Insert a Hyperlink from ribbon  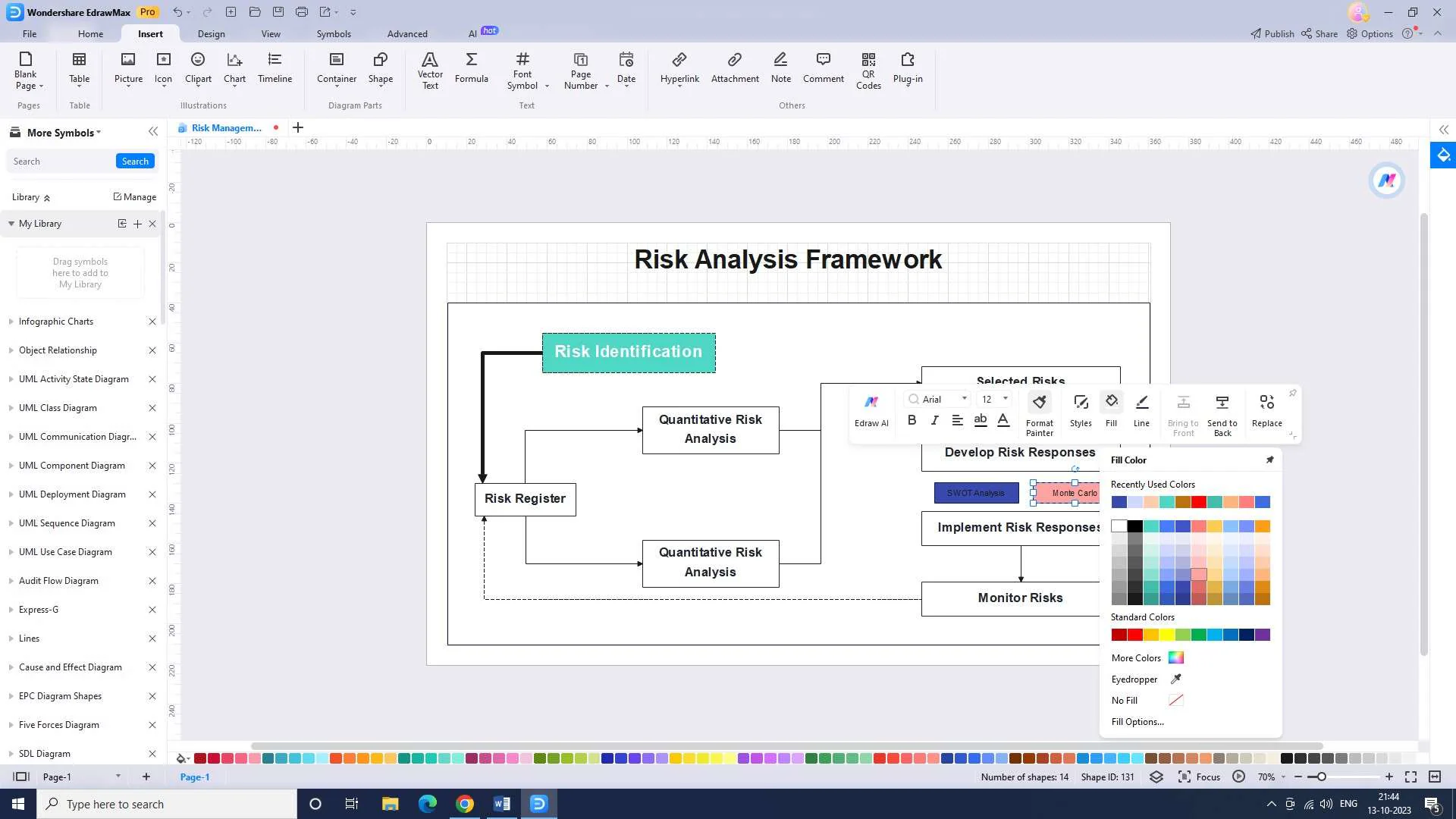pyautogui.click(x=679, y=68)
